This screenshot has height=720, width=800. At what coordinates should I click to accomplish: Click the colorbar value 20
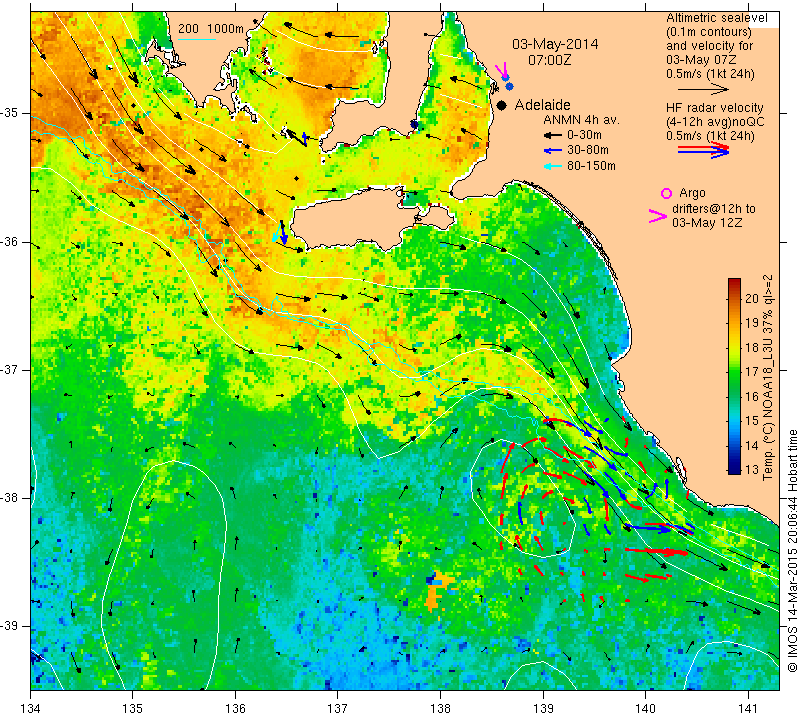[x=752, y=299]
